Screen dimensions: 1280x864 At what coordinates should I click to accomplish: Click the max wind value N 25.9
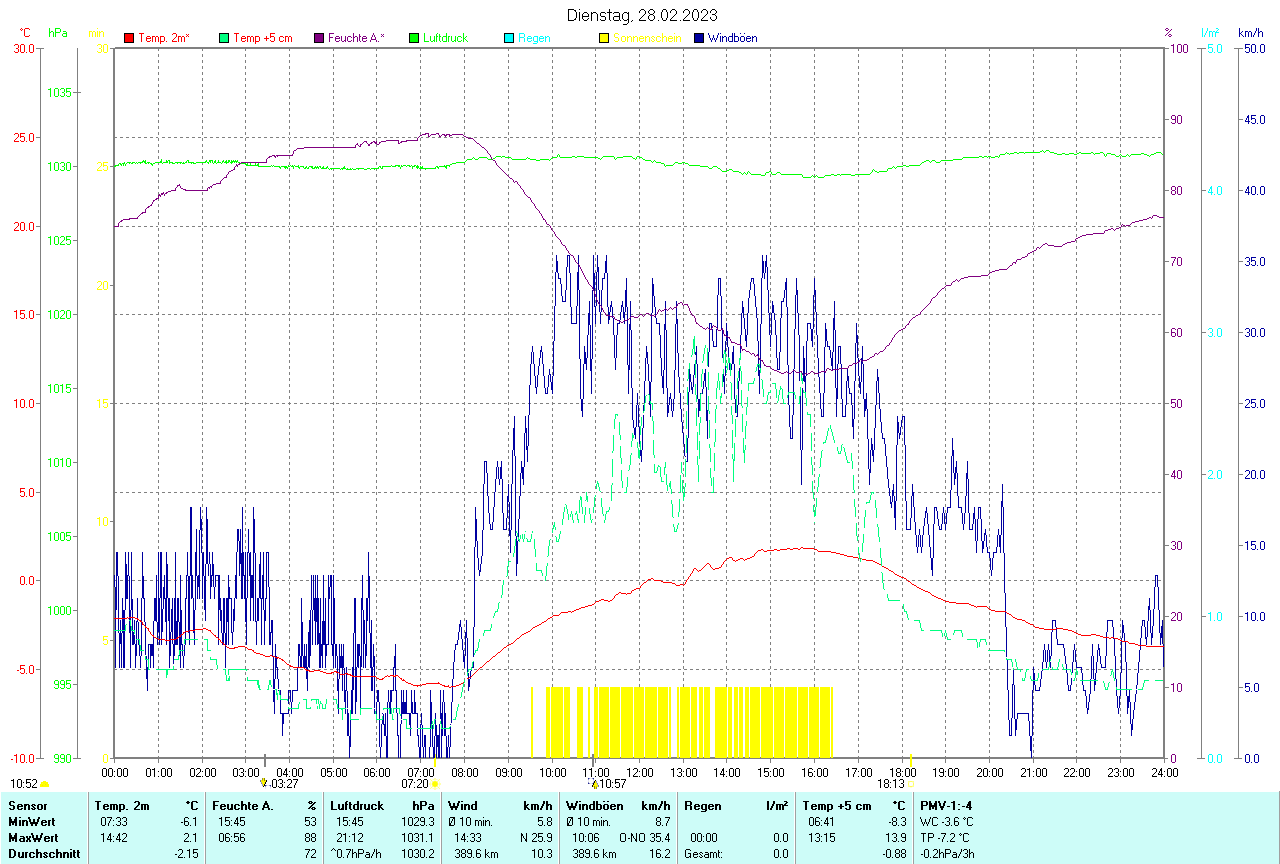click(535, 837)
